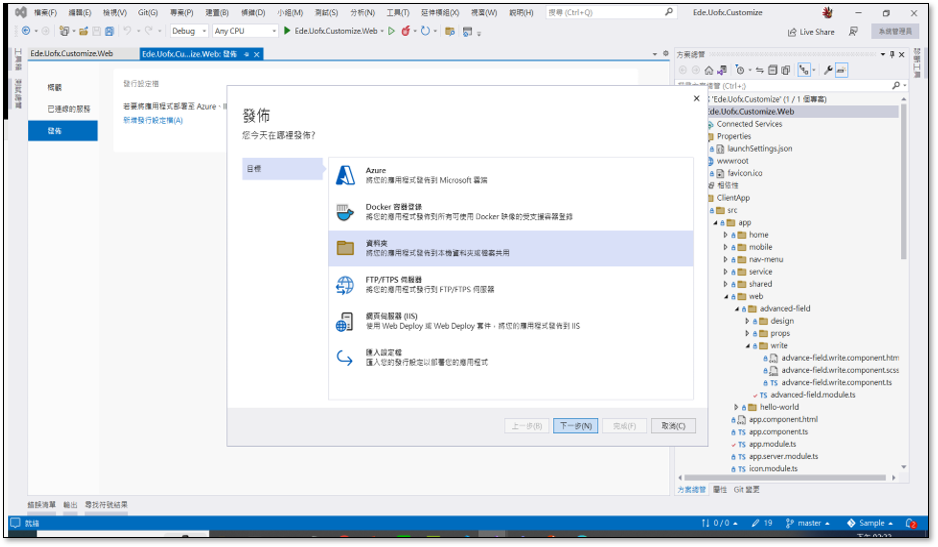Image resolution: width=938 pixels, height=547 pixels.
Task: Expand the mobile folder in tree
Action: 726,247
